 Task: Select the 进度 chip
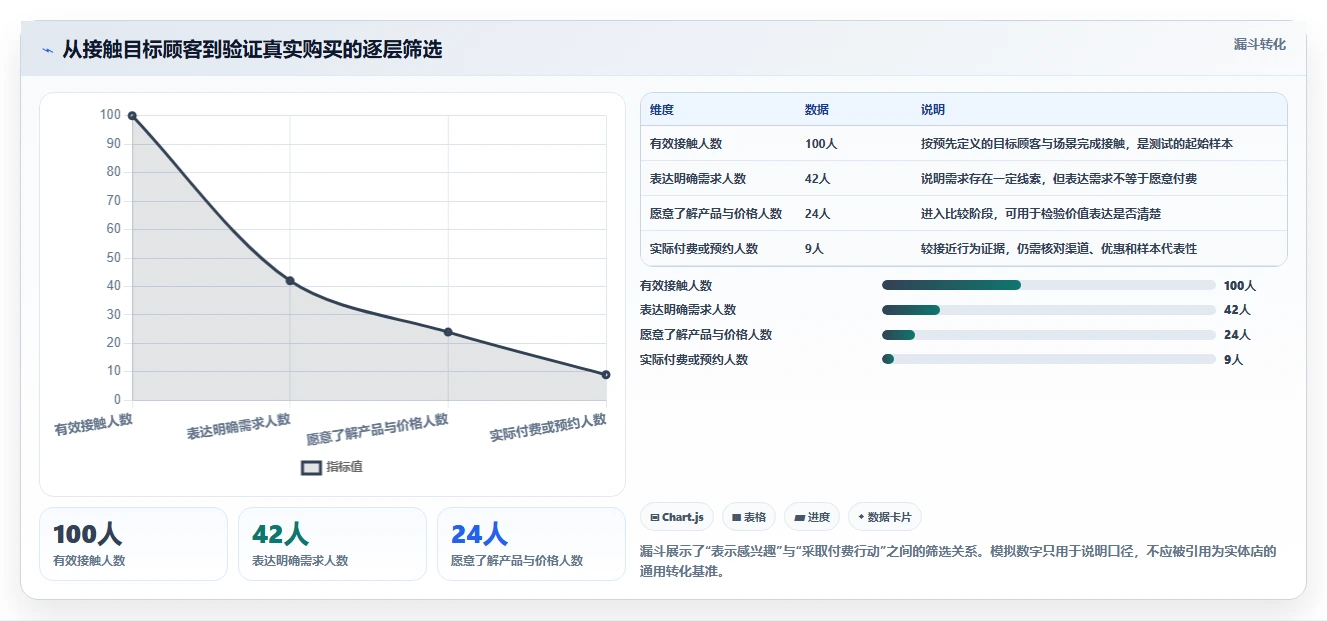pos(812,517)
